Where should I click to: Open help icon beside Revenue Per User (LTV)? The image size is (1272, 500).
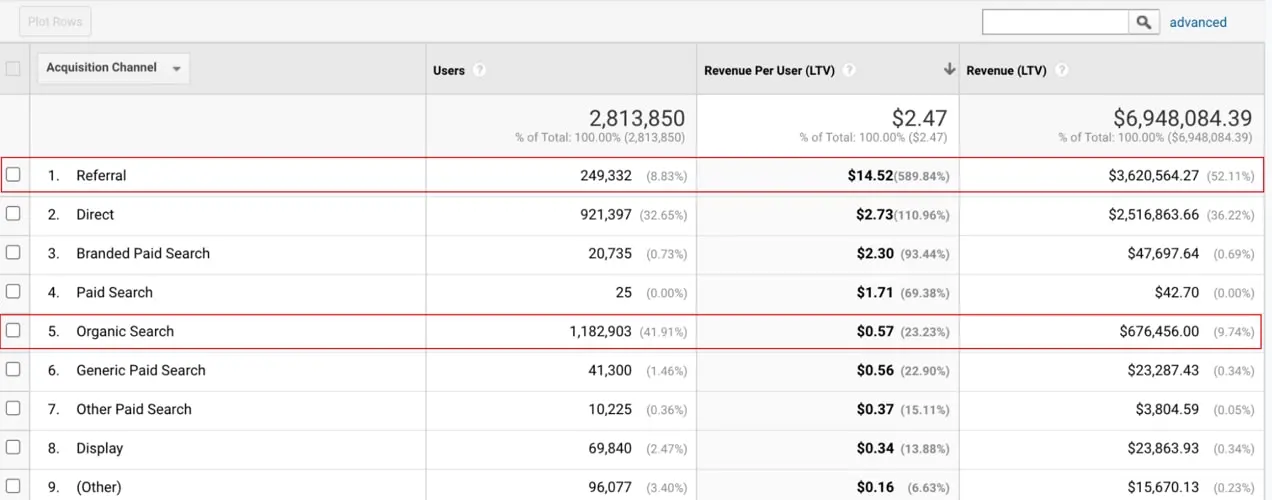[849, 71]
